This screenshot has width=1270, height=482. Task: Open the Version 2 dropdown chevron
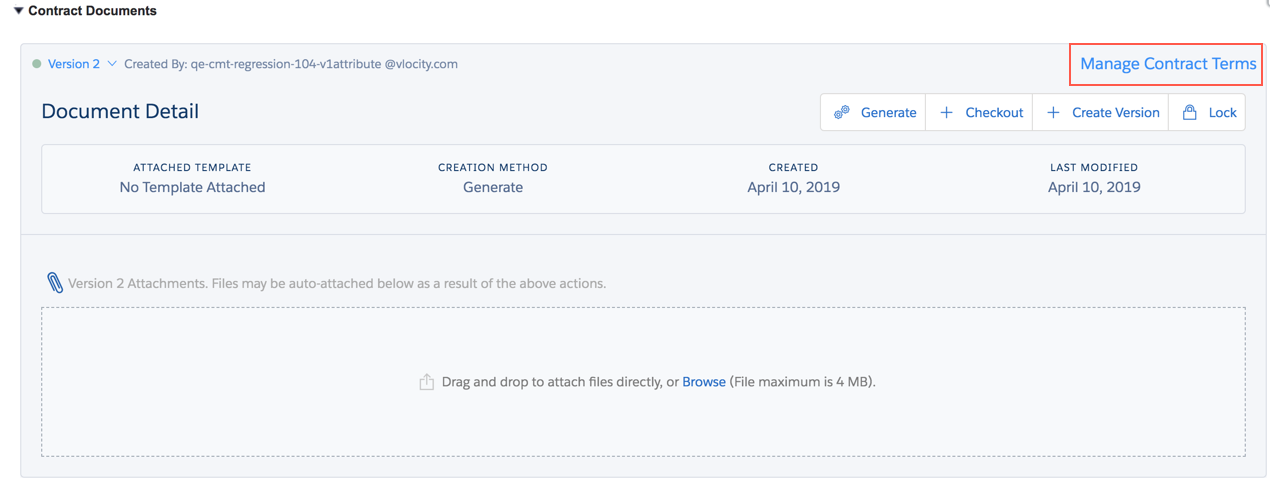click(x=112, y=64)
